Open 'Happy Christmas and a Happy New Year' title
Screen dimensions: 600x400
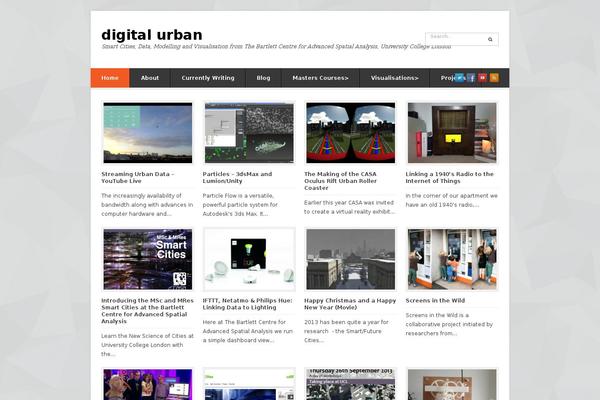click(x=350, y=304)
